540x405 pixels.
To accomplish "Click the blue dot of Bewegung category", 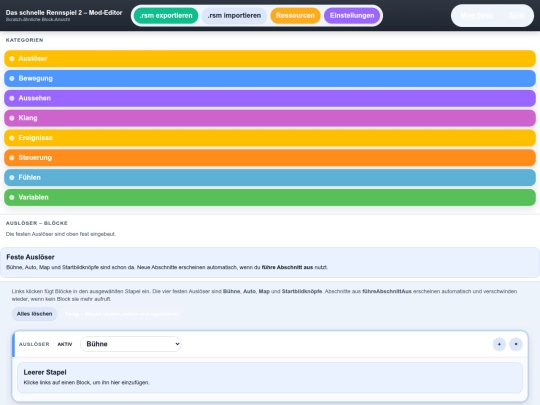I will [x=12, y=79].
